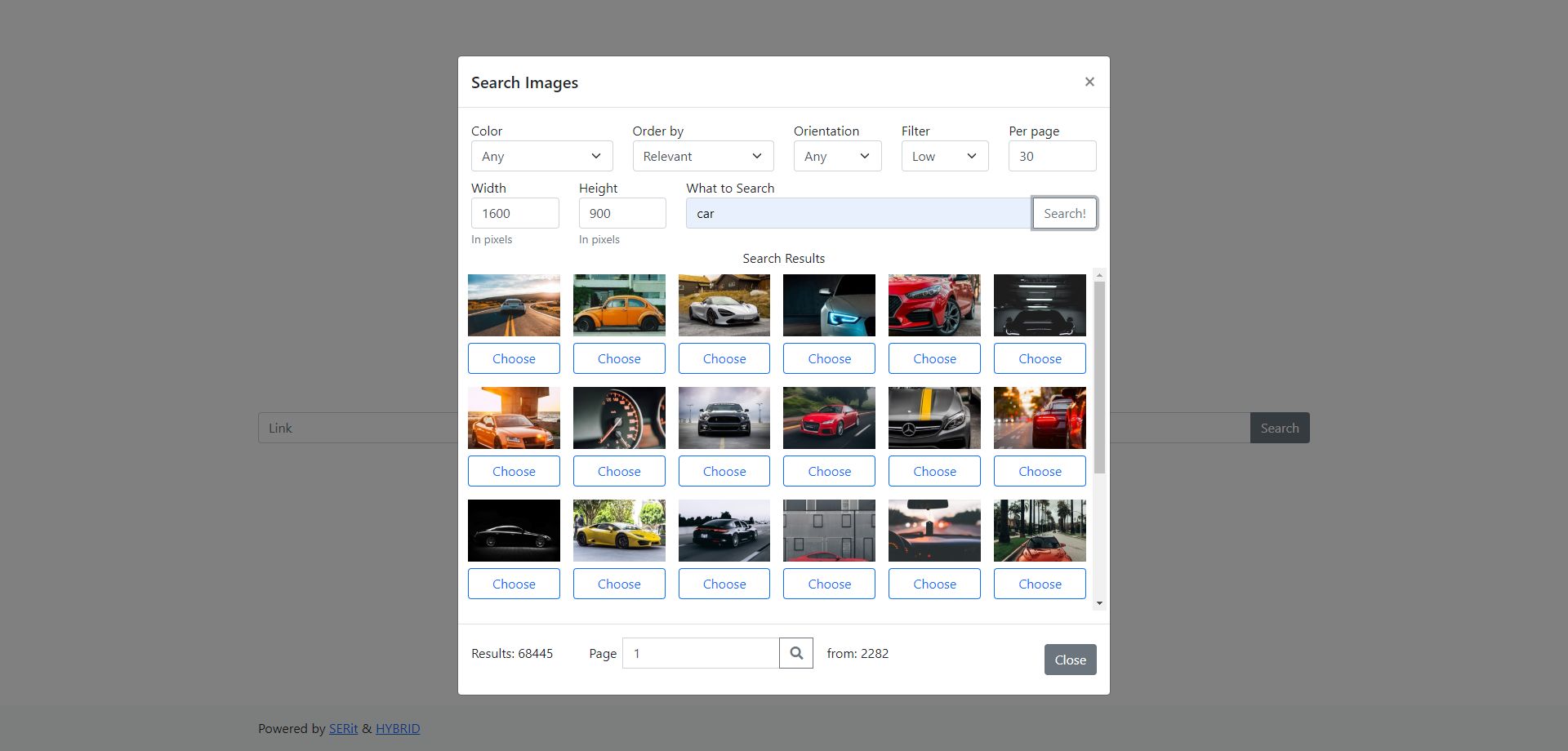Close dialog with the X icon
The width and height of the screenshot is (1568, 751).
(x=1089, y=82)
